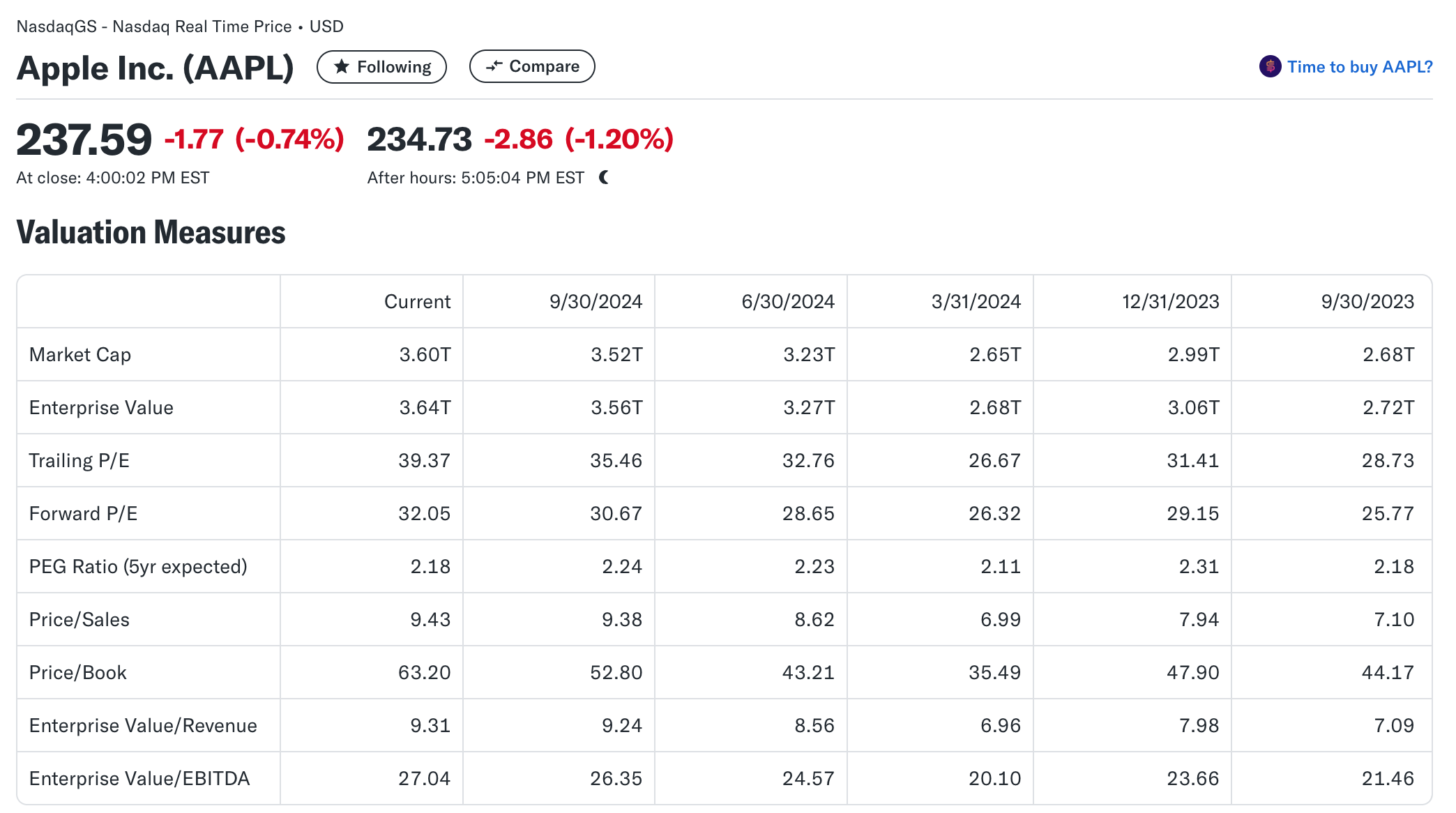Select the 9/30/2024 column header

596,302
